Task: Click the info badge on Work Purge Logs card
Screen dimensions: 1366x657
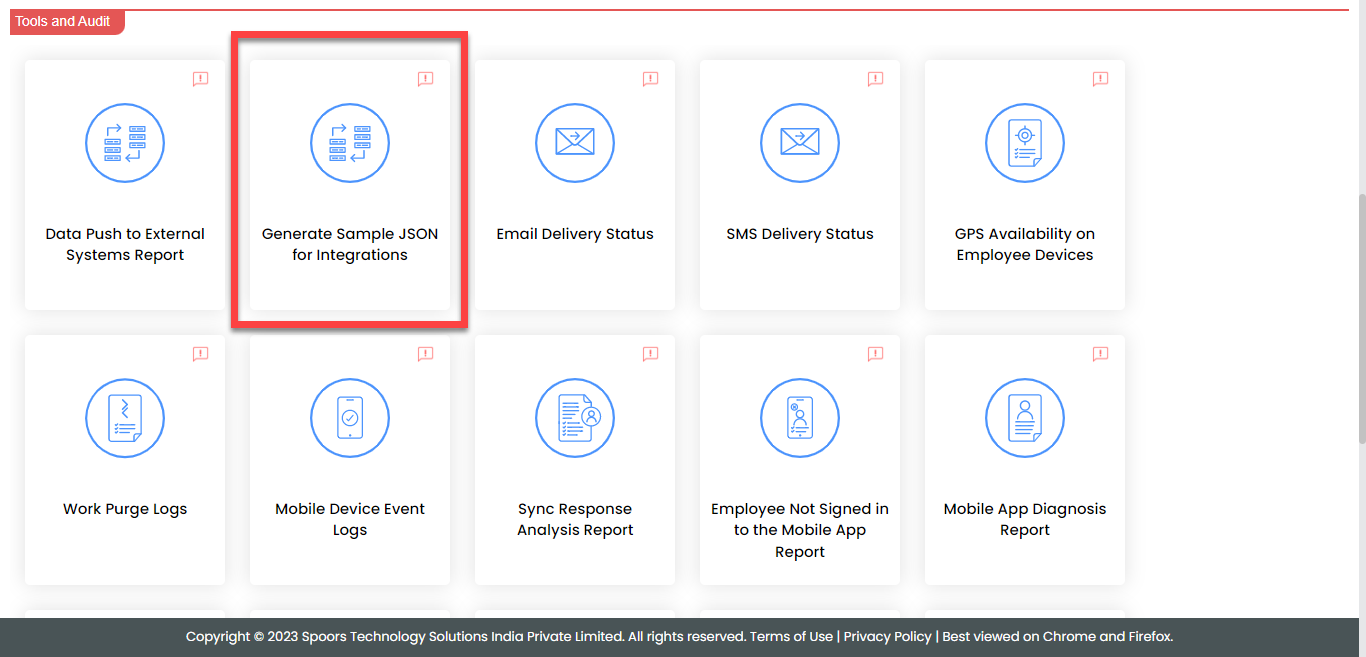Action: (200, 354)
